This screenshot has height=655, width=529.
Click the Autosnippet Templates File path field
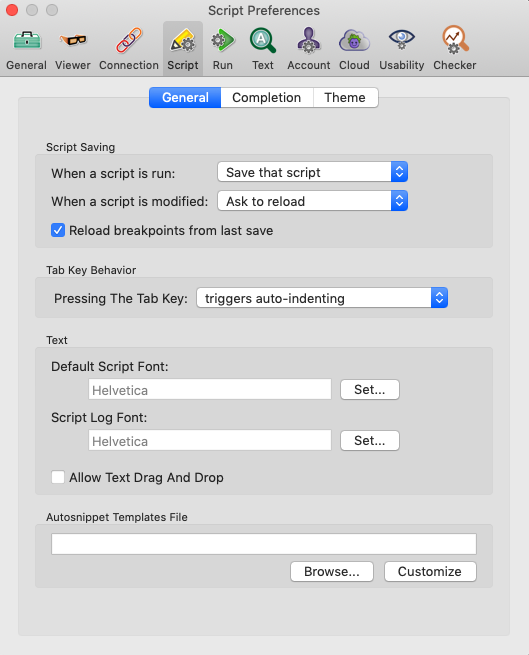click(x=264, y=544)
